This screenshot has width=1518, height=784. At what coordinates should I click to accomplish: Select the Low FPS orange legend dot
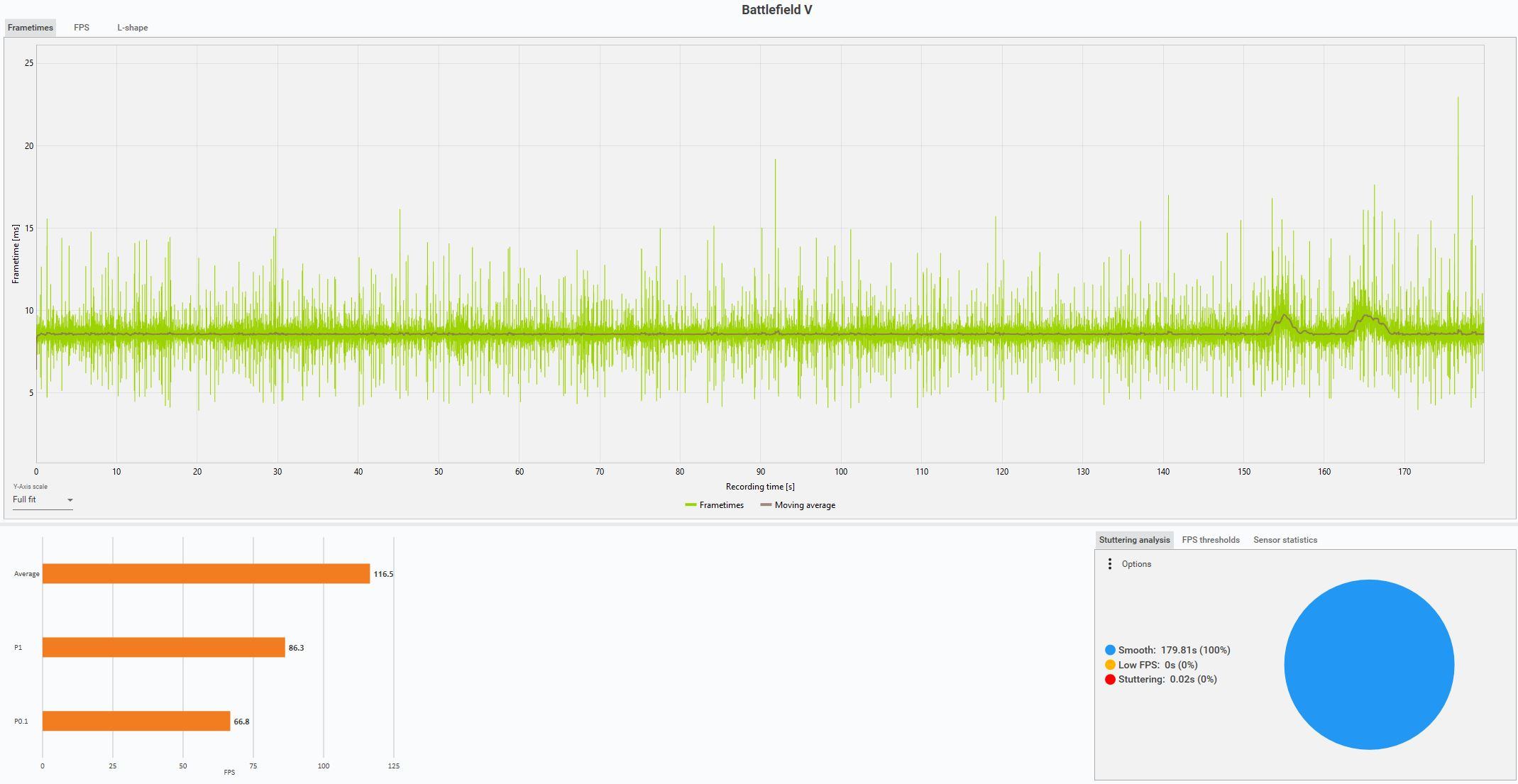click(x=1110, y=665)
